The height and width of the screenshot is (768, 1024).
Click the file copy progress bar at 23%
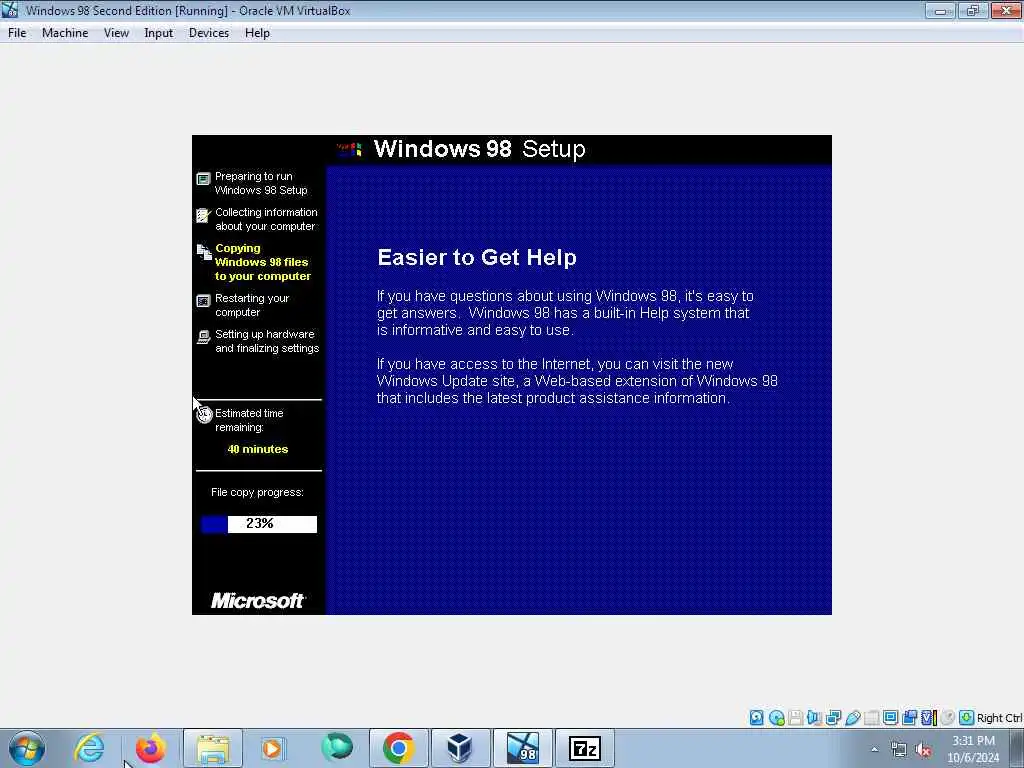click(x=259, y=524)
